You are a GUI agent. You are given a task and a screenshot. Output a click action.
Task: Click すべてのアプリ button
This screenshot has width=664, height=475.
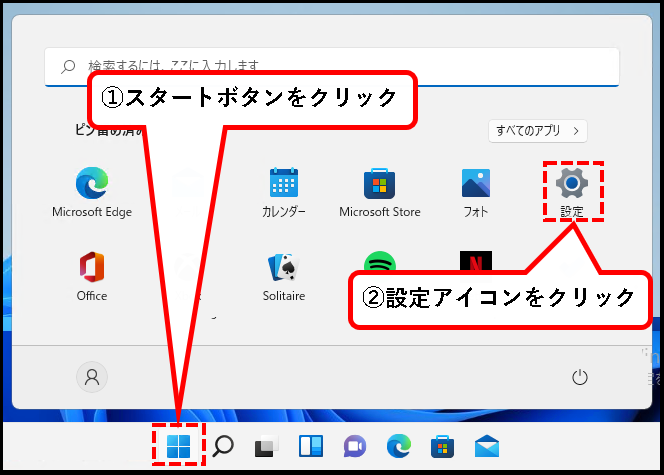click(538, 131)
